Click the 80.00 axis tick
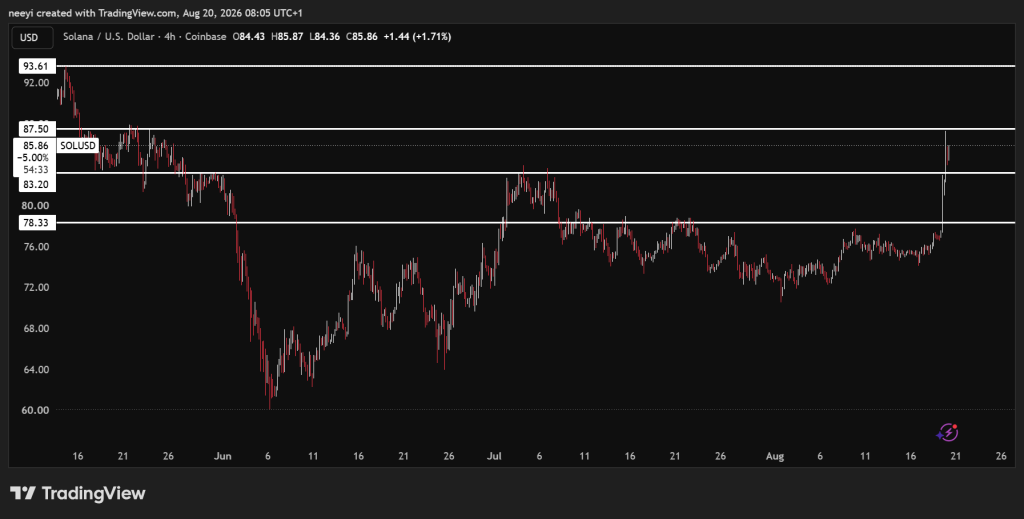Image resolution: width=1024 pixels, height=519 pixels. point(36,206)
